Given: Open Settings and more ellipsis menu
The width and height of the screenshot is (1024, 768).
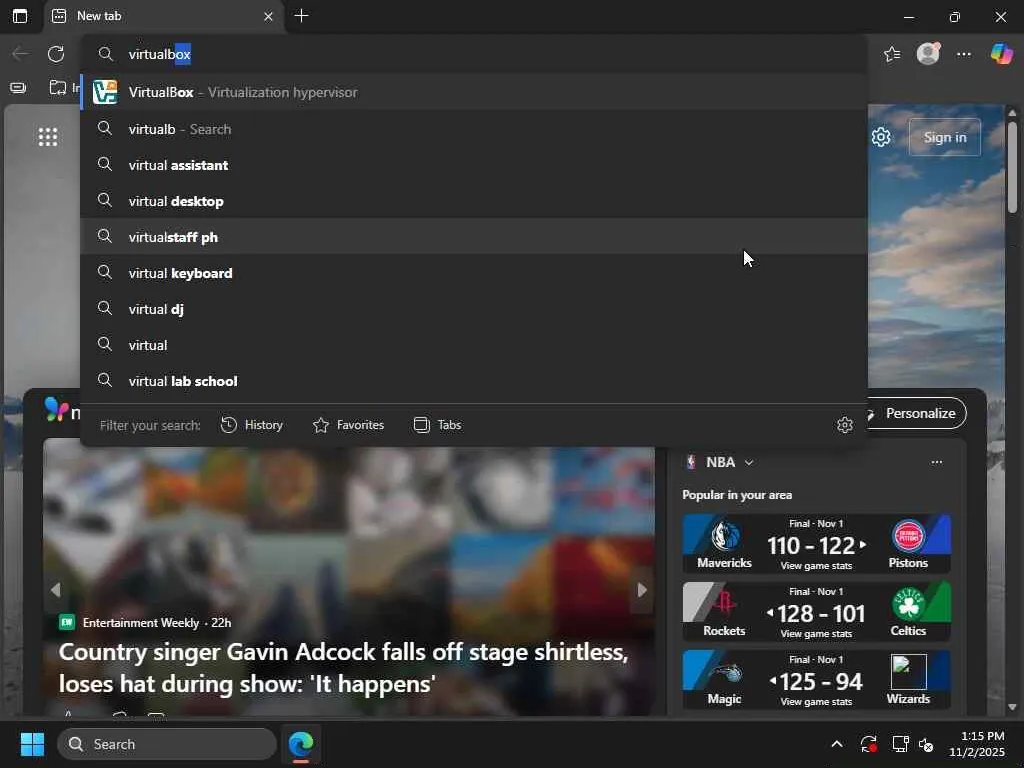Looking at the screenshot, I should coord(964,54).
